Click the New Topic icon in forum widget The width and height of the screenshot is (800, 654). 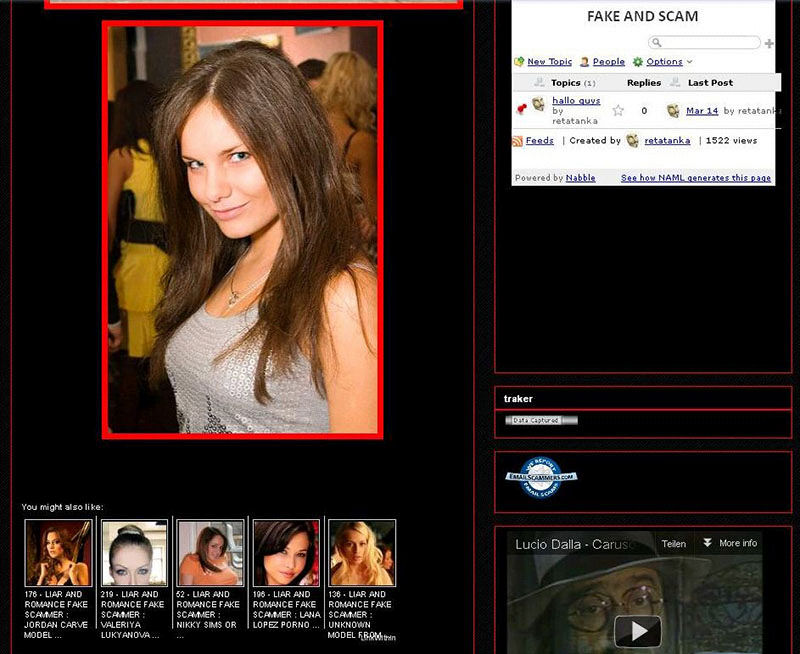tap(519, 62)
